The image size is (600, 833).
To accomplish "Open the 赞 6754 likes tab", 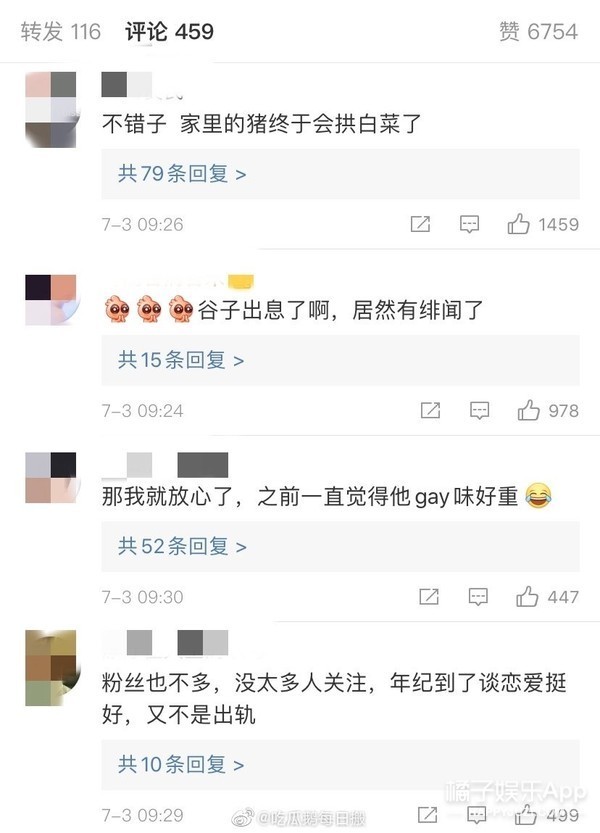I will [538, 32].
